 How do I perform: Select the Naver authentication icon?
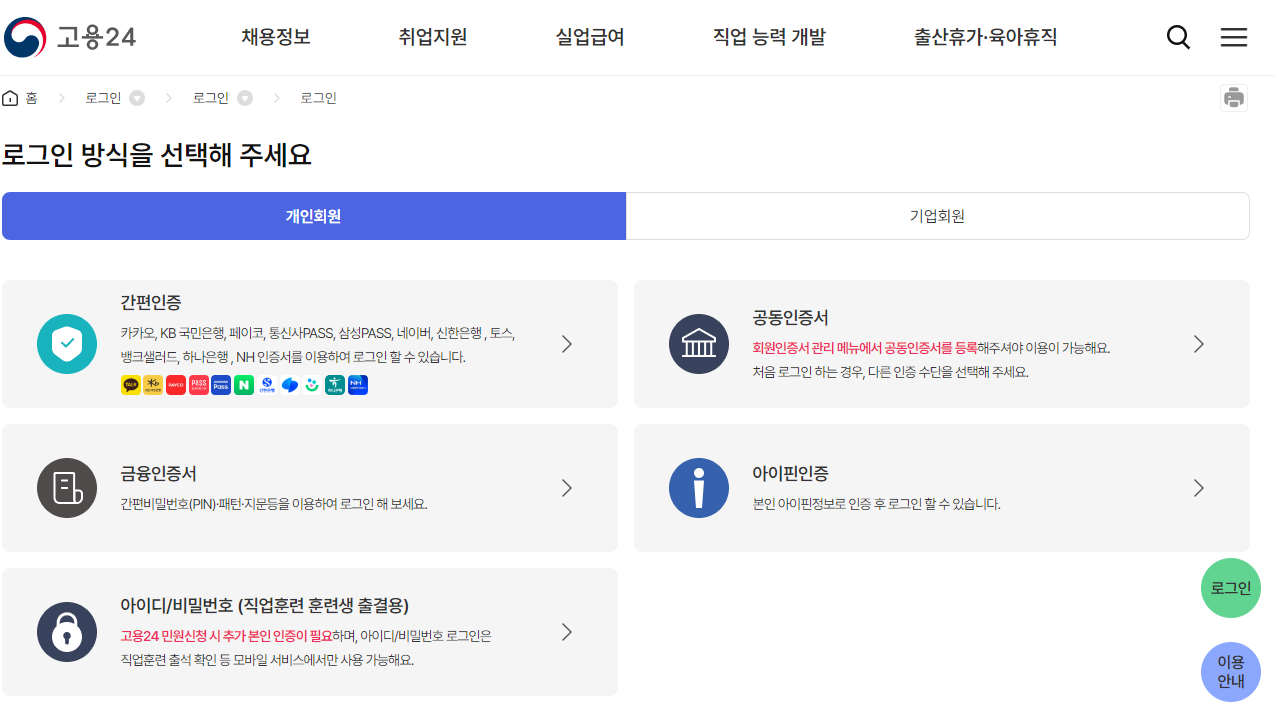point(244,384)
